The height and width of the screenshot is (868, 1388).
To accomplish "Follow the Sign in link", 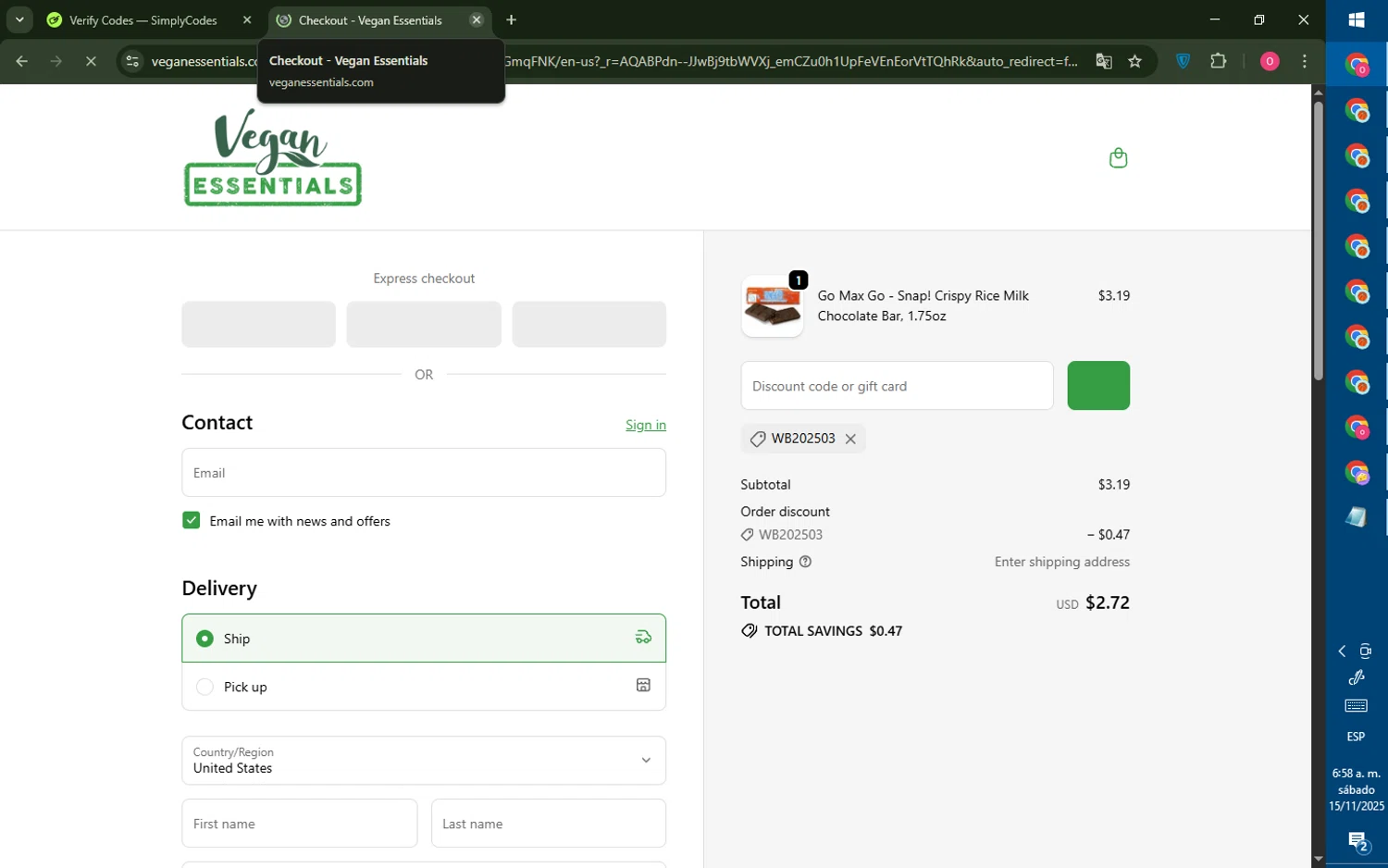I will click(x=646, y=425).
